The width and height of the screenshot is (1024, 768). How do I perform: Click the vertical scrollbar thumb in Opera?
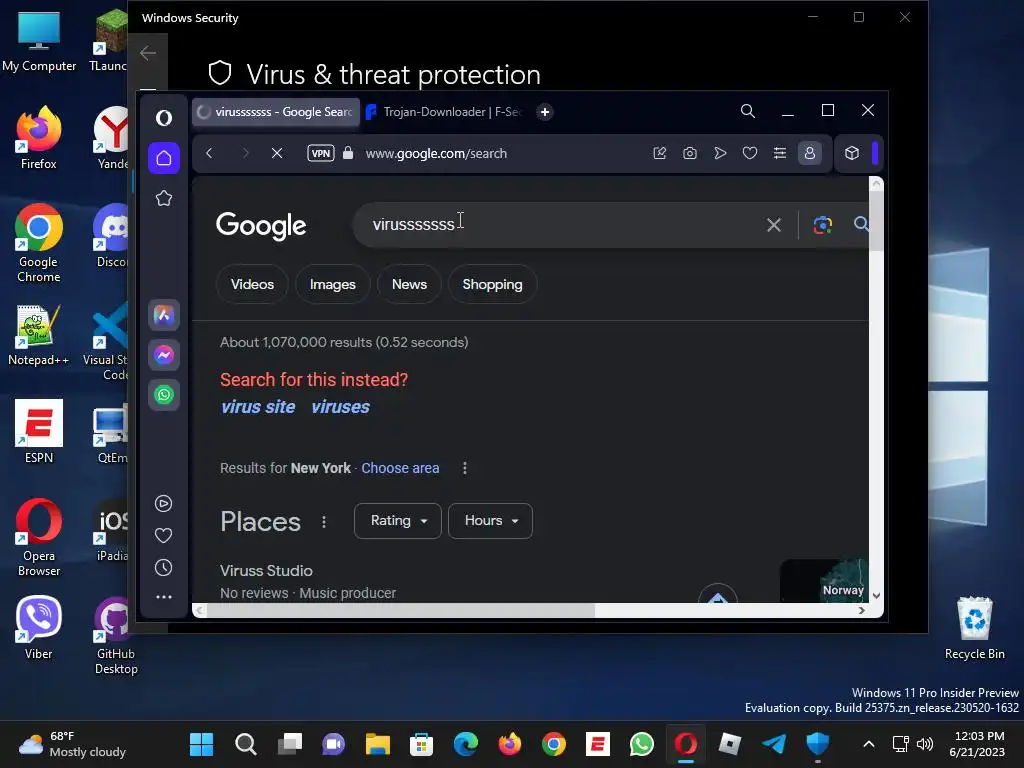pyautogui.click(x=876, y=222)
